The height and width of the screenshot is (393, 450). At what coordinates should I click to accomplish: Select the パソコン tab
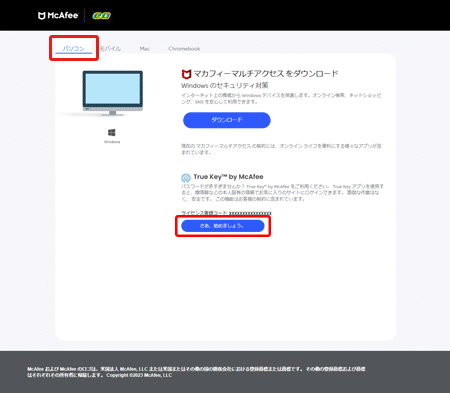click(74, 49)
